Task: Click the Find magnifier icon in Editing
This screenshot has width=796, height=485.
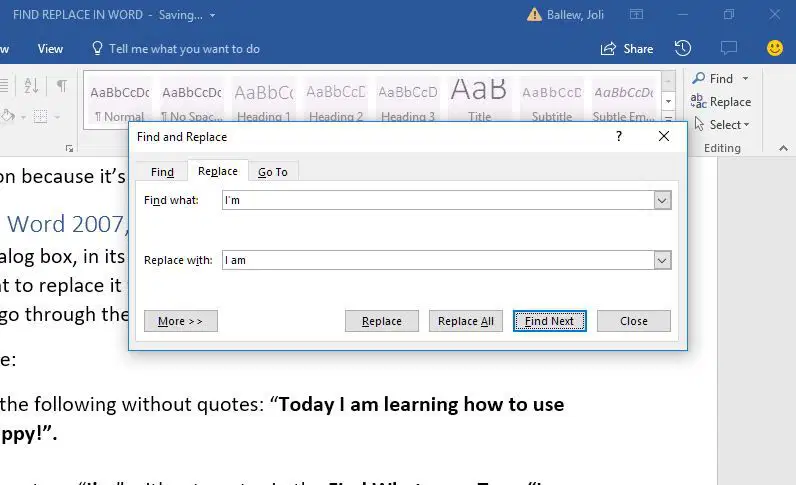Action: click(x=699, y=78)
